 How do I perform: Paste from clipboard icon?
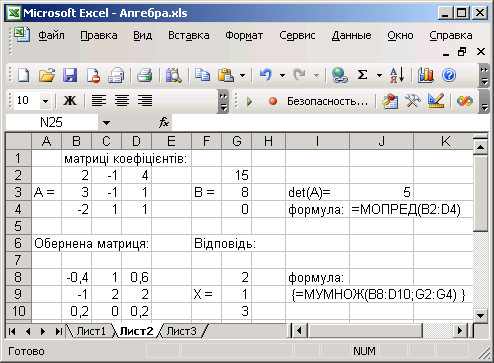[226, 75]
